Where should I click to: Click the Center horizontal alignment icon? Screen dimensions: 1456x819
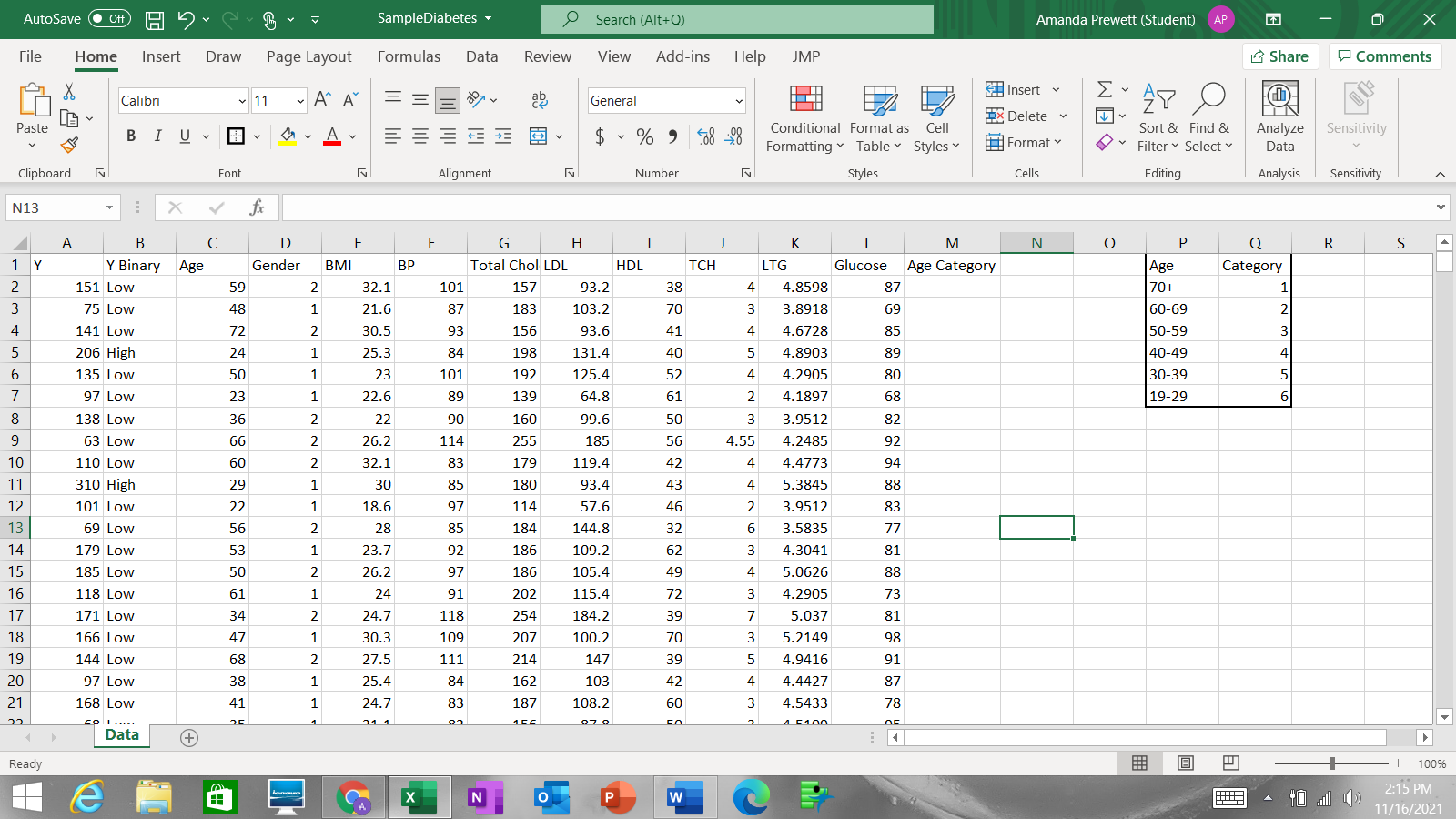pos(420,136)
